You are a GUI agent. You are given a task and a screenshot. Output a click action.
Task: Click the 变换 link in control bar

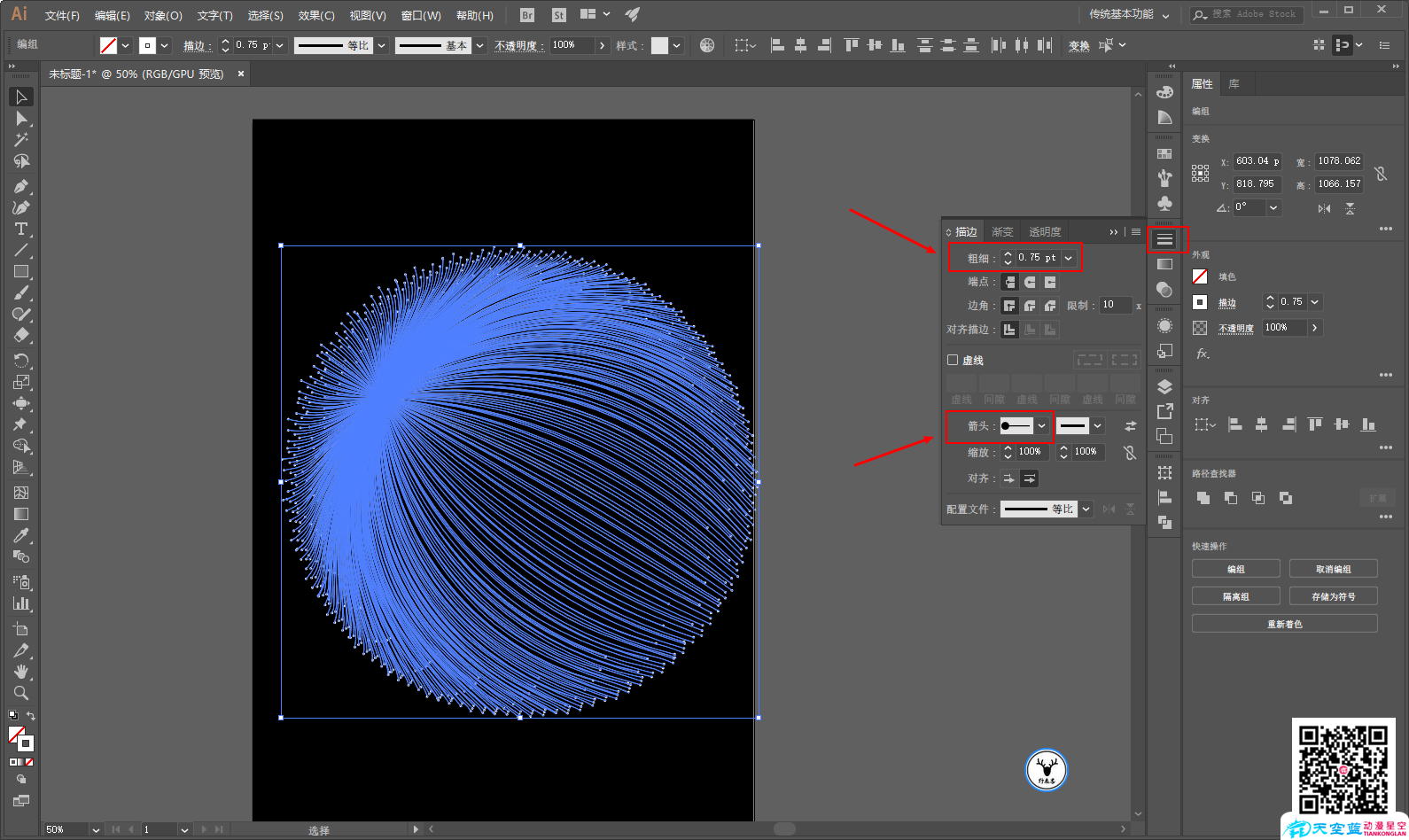point(1079,46)
